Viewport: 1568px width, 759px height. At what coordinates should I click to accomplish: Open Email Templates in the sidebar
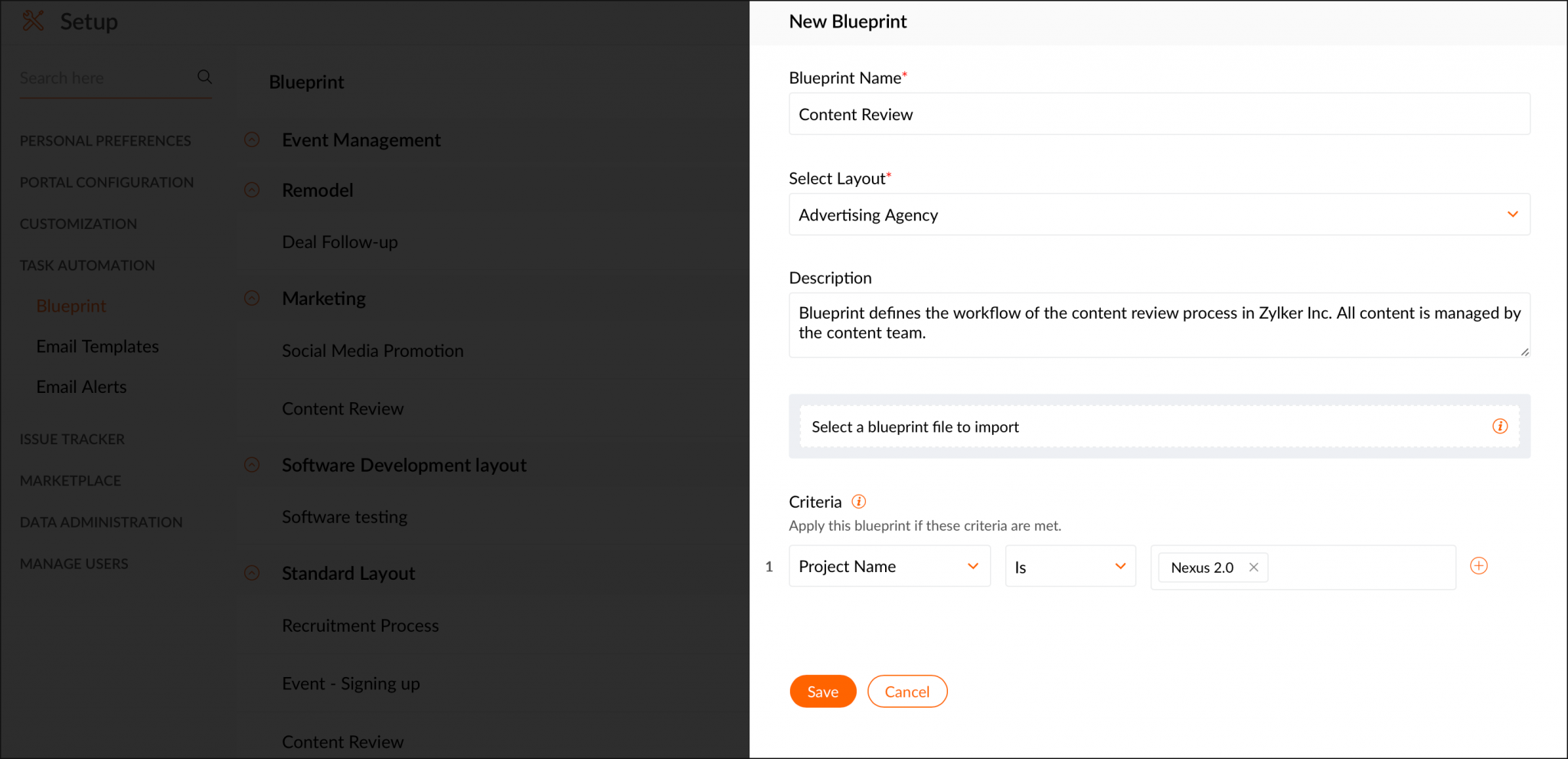pyautogui.click(x=97, y=345)
